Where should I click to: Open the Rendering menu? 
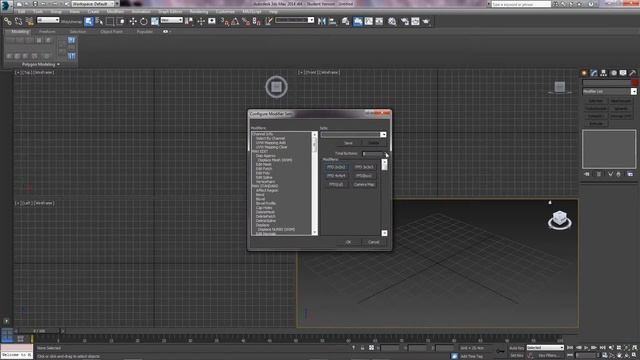pyautogui.click(x=199, y=12)
